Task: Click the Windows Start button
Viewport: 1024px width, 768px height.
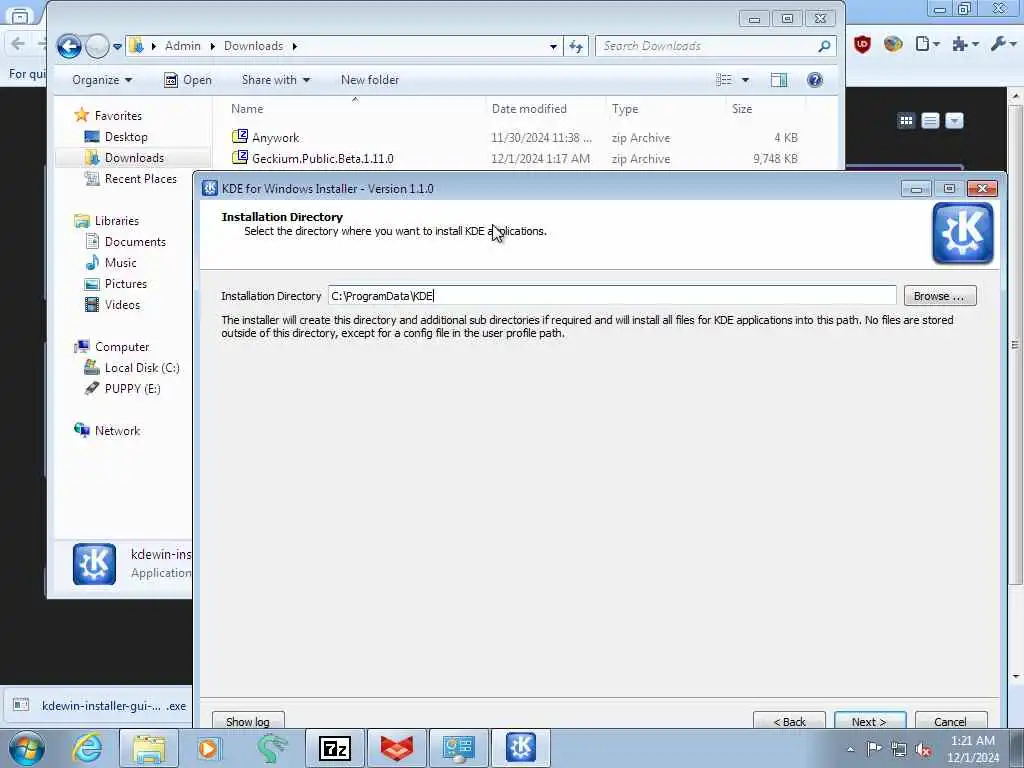Action: click(x=26, y=748)
